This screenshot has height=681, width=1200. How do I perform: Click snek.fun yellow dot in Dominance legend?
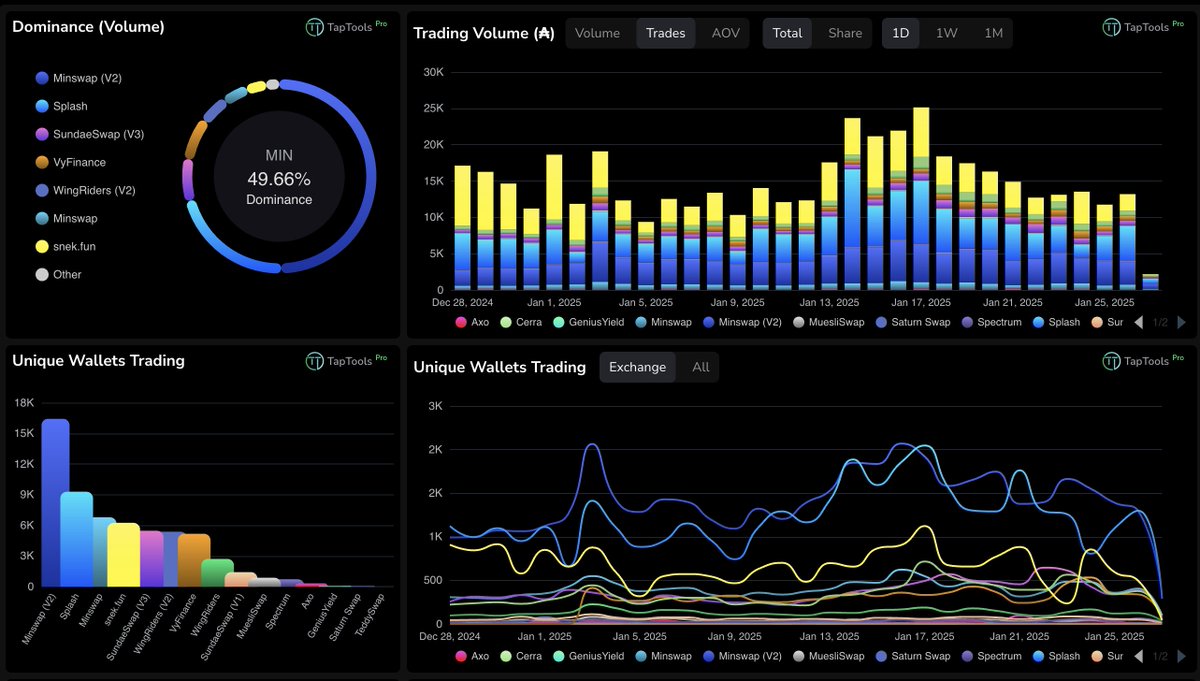42,246
